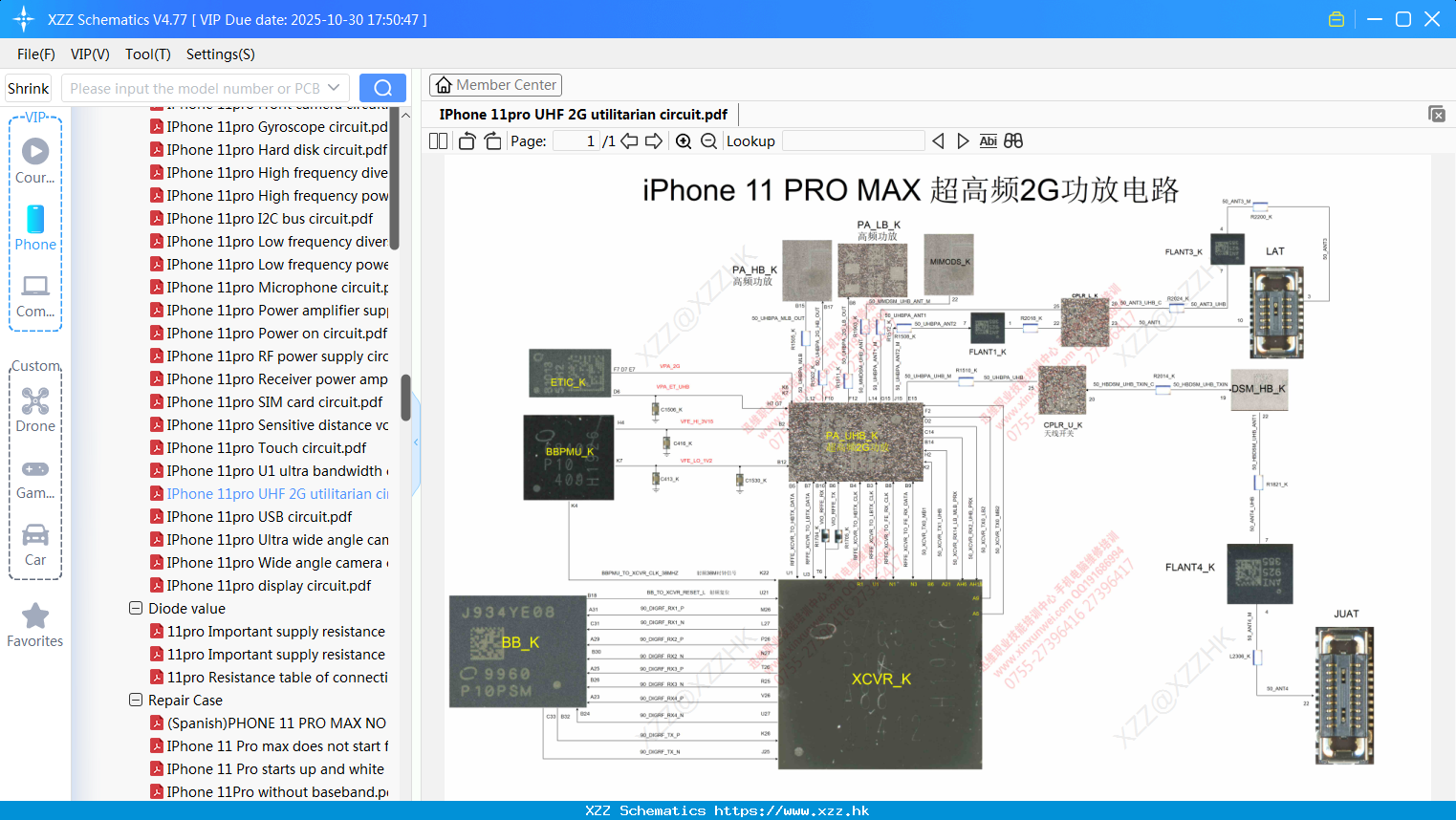Open Favorites star icon
The height and width of the screenshot is (820, 1456).
(35, 625)
